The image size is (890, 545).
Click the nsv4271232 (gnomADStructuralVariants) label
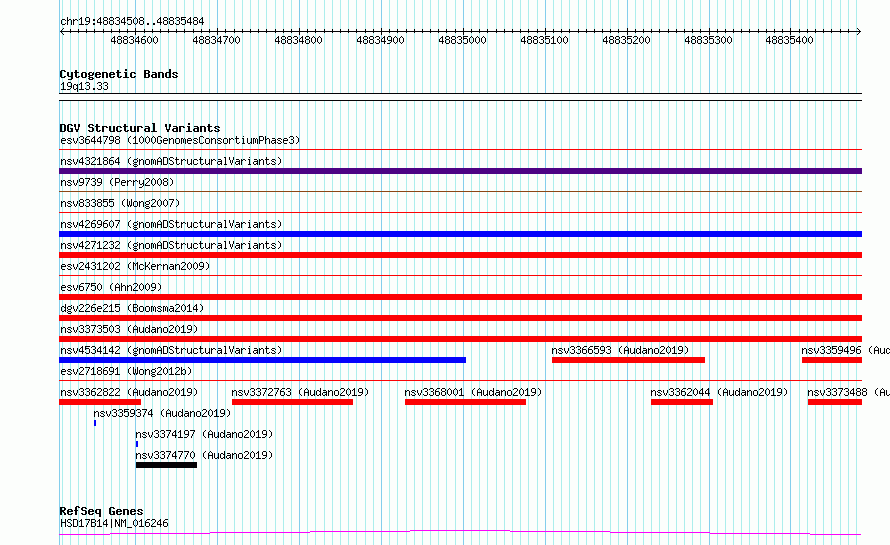[171, 245]
